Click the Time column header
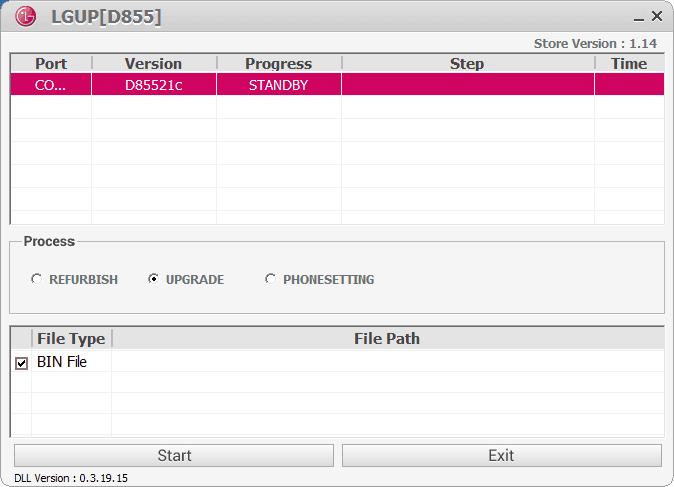The width and height of the screenshot is (674, 487). (x=629, y=64)
